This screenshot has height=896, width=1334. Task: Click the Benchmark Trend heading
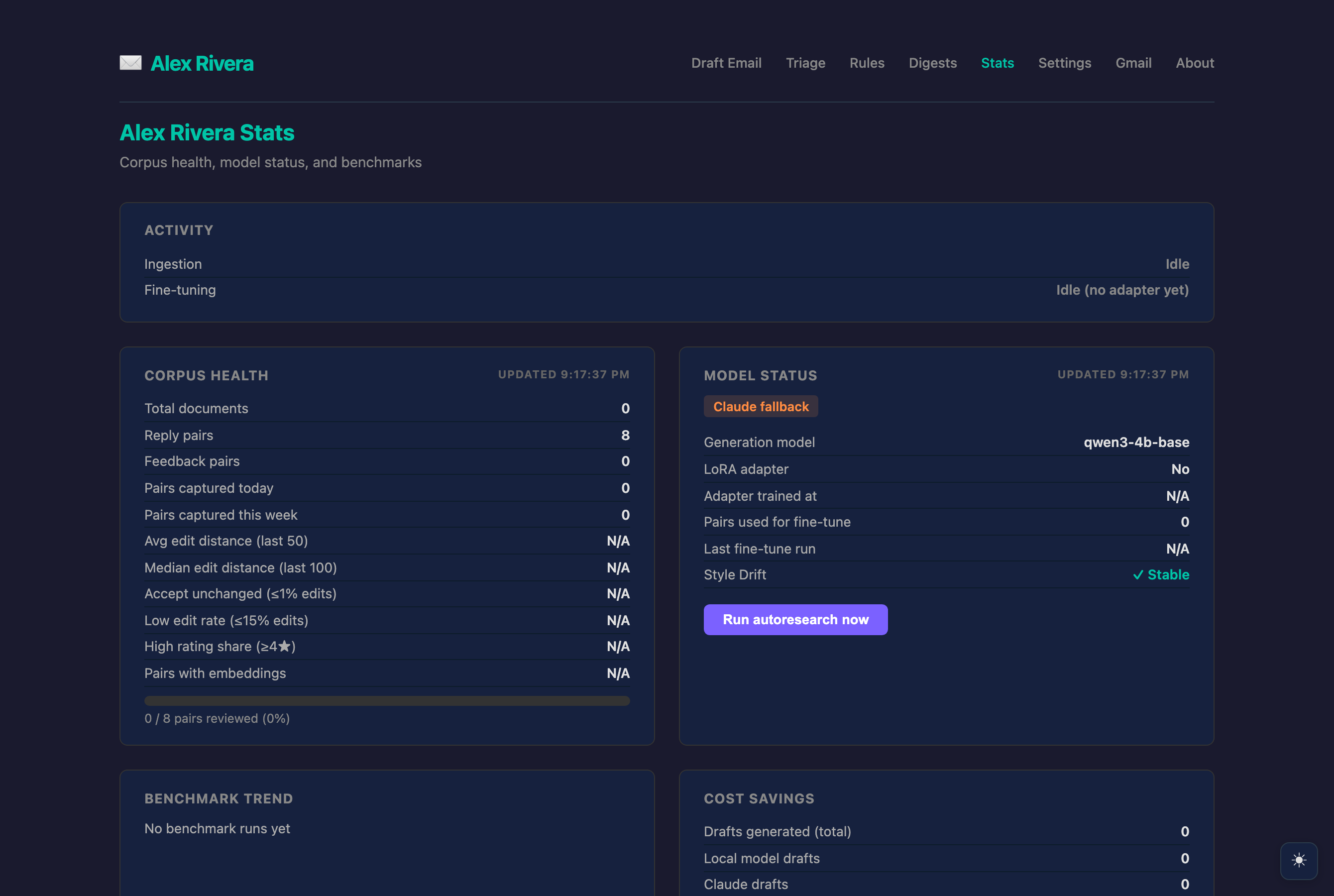(218, 799)
